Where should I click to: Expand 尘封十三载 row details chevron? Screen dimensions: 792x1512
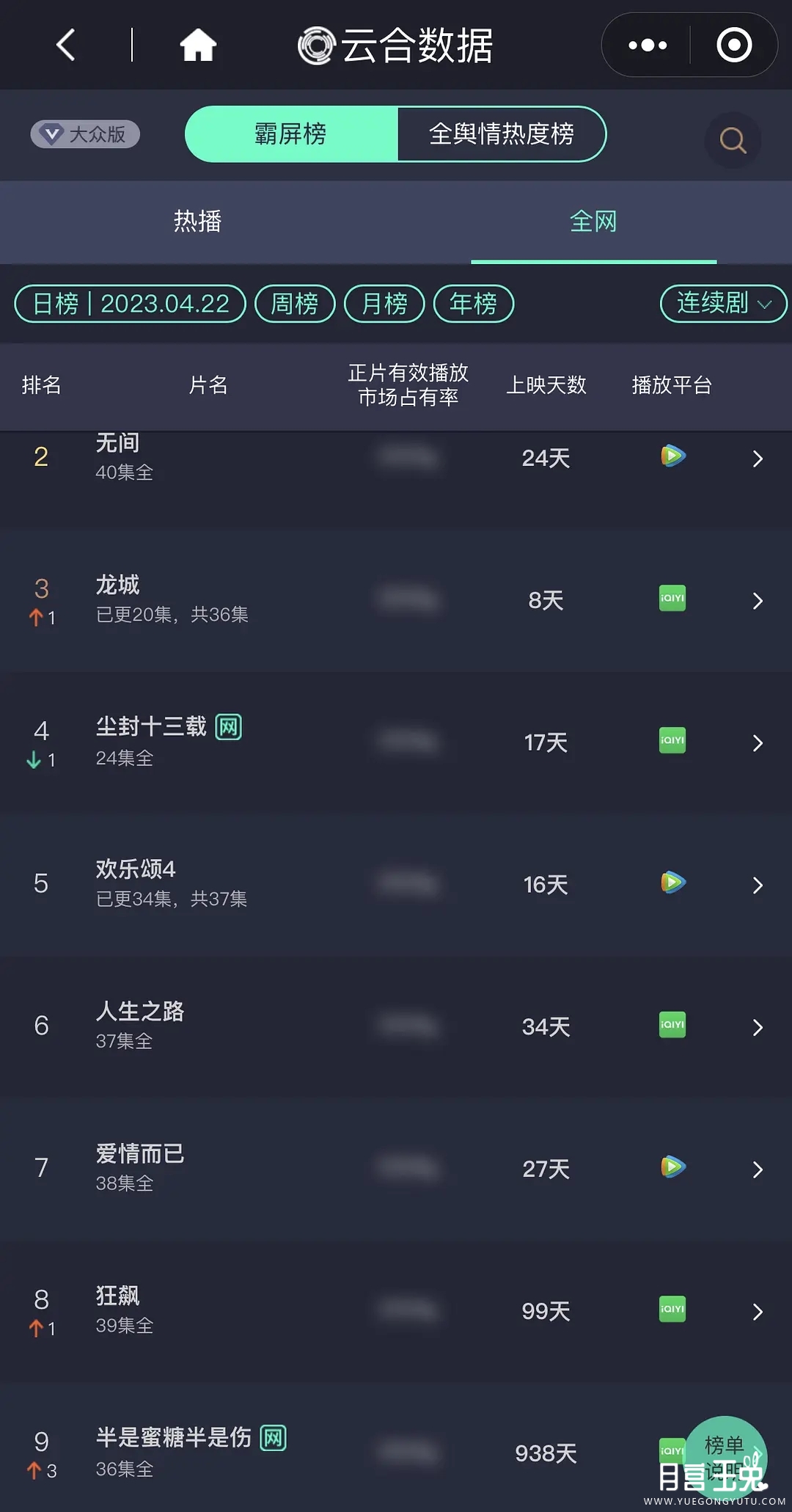(758, 743)
